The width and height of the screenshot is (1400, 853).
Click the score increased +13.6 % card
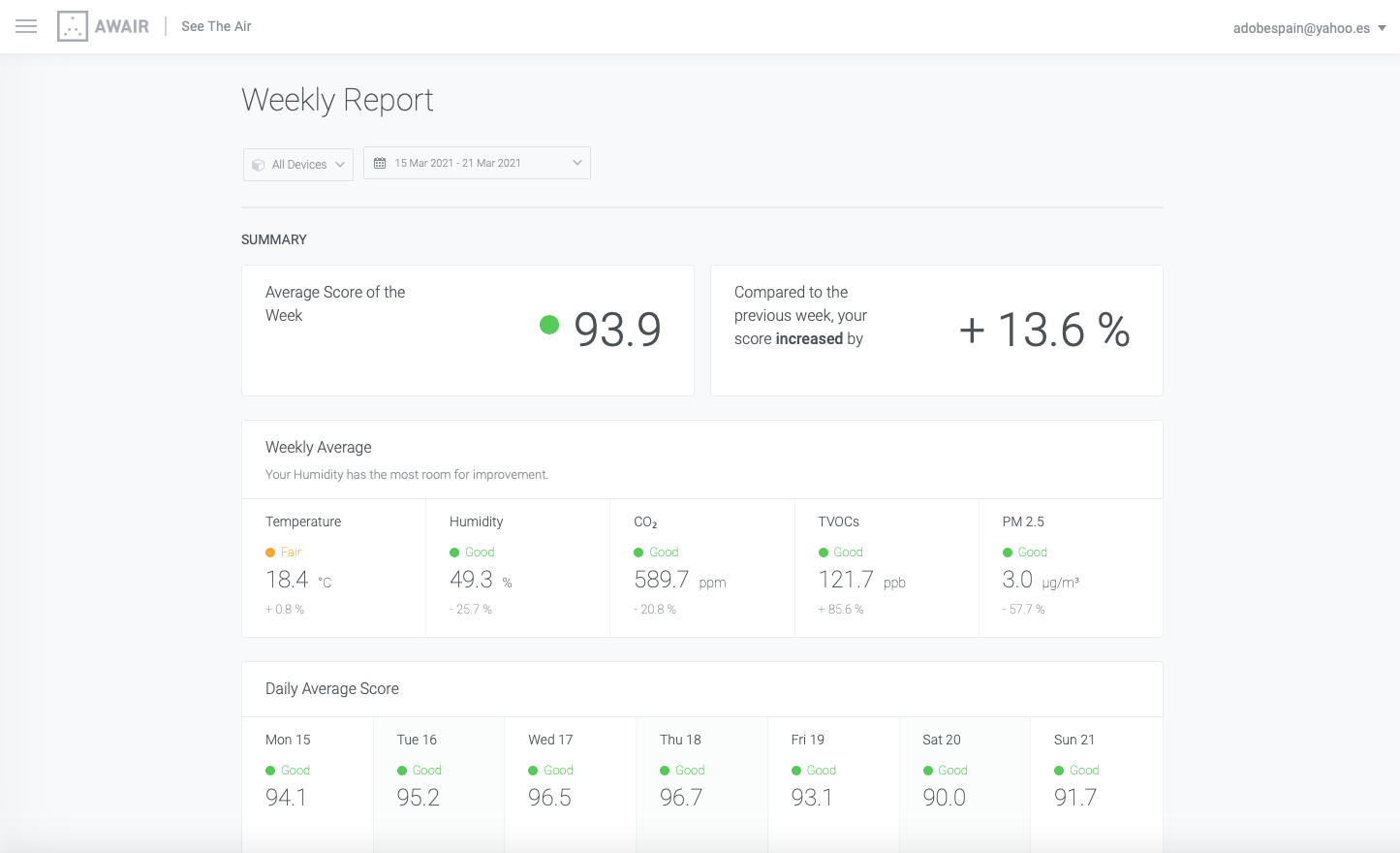[936, 331]
